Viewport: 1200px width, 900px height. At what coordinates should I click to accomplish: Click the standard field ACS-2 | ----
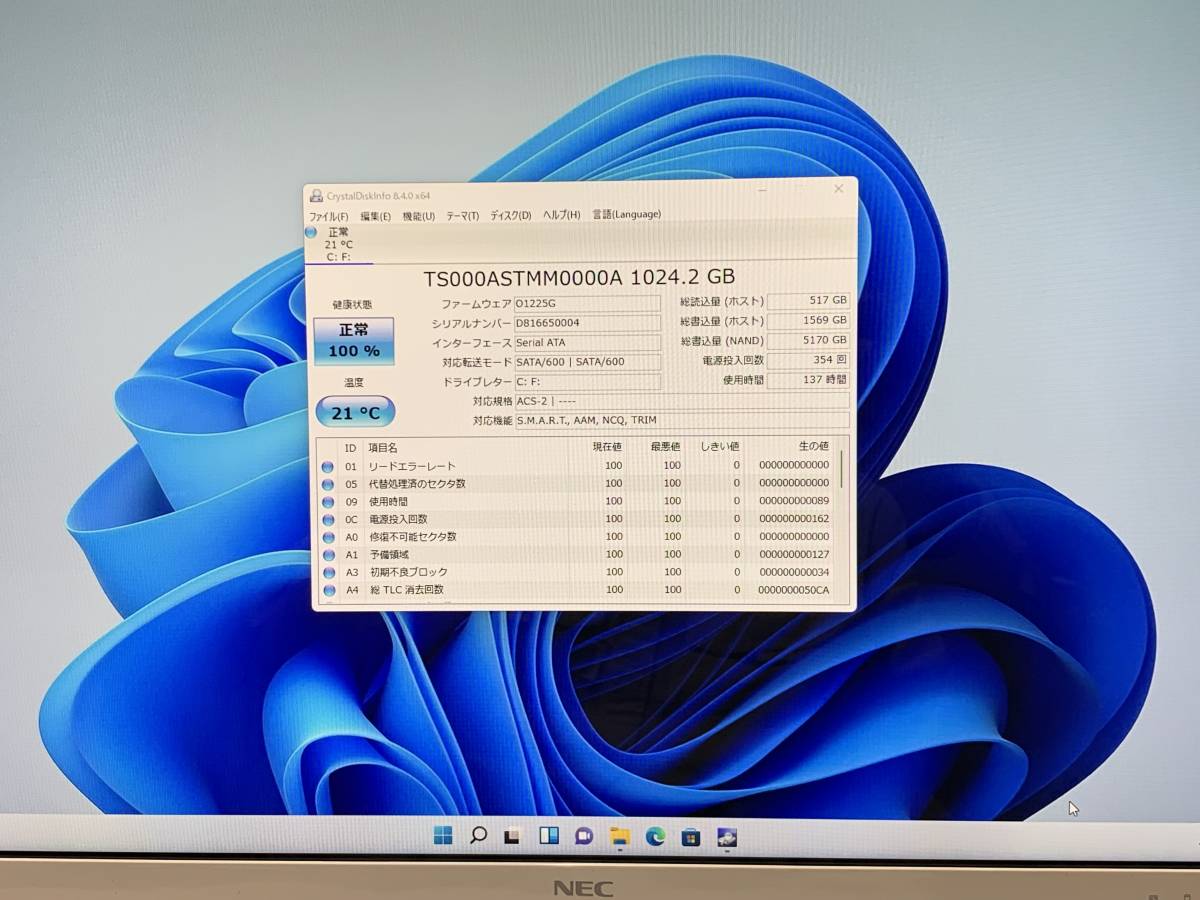[x=682, y=401]
